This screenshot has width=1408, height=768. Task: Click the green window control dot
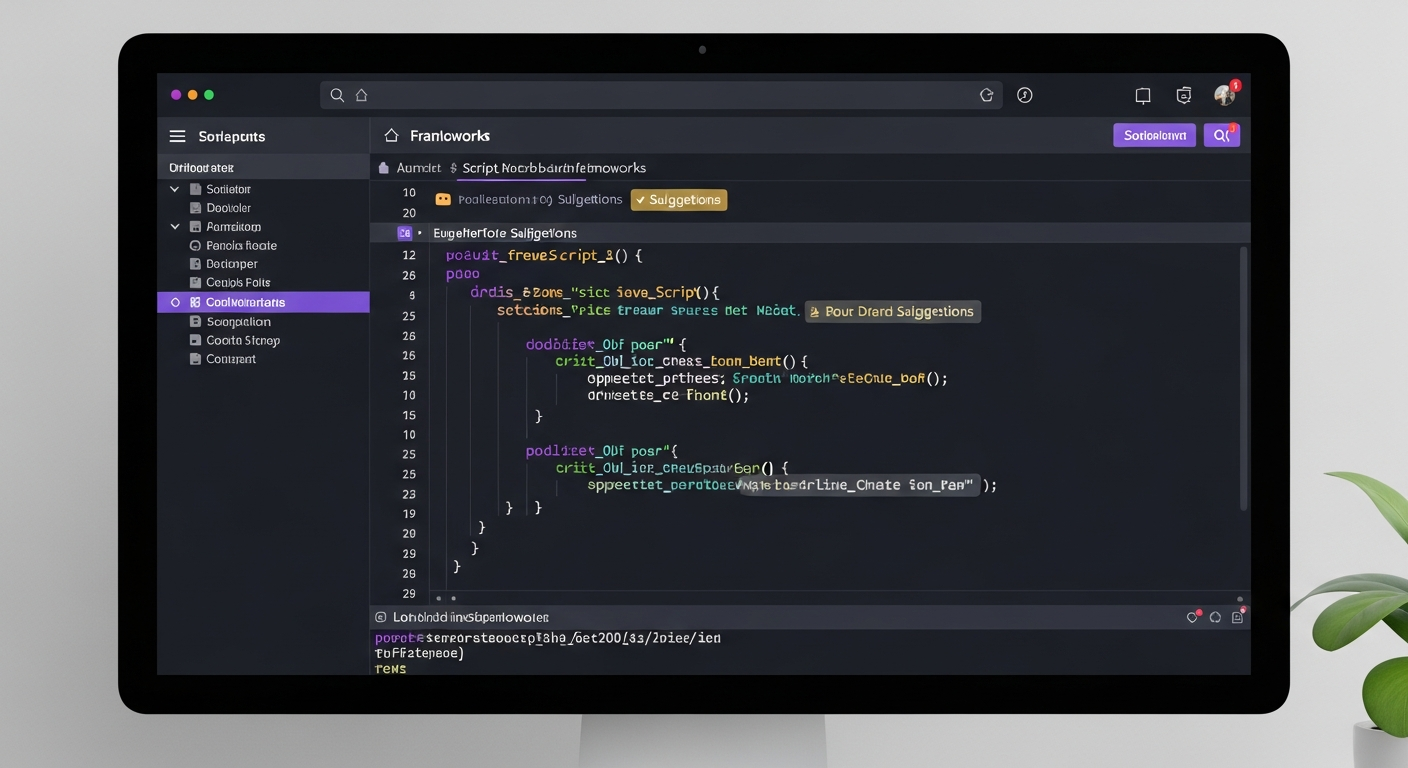(209, 95)
